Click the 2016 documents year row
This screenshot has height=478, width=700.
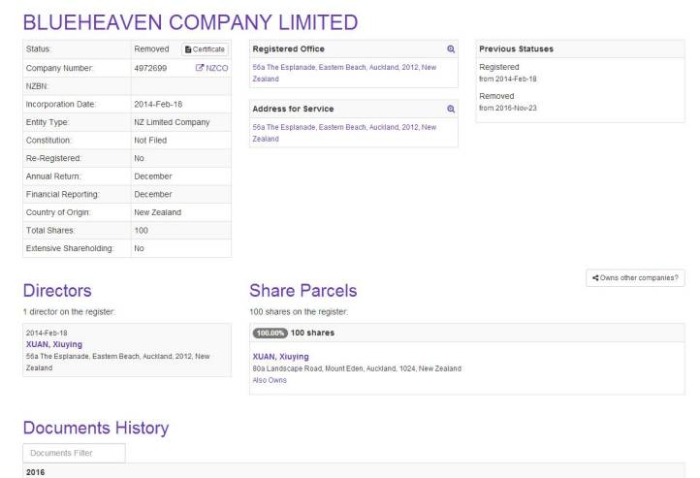[x=353, y=472]
